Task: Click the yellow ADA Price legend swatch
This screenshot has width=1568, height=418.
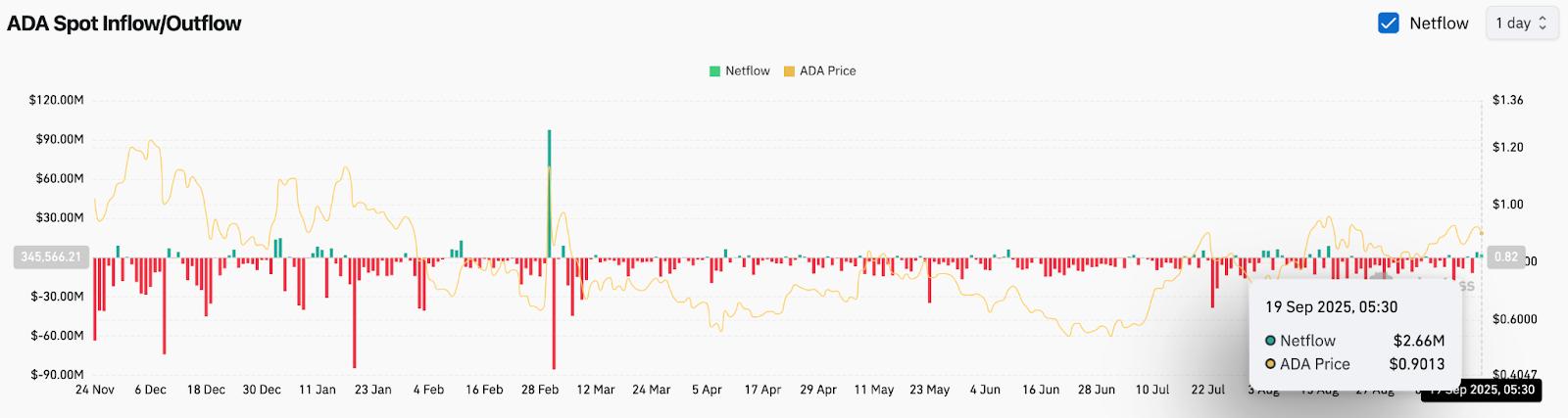Action: coord(789,71)
